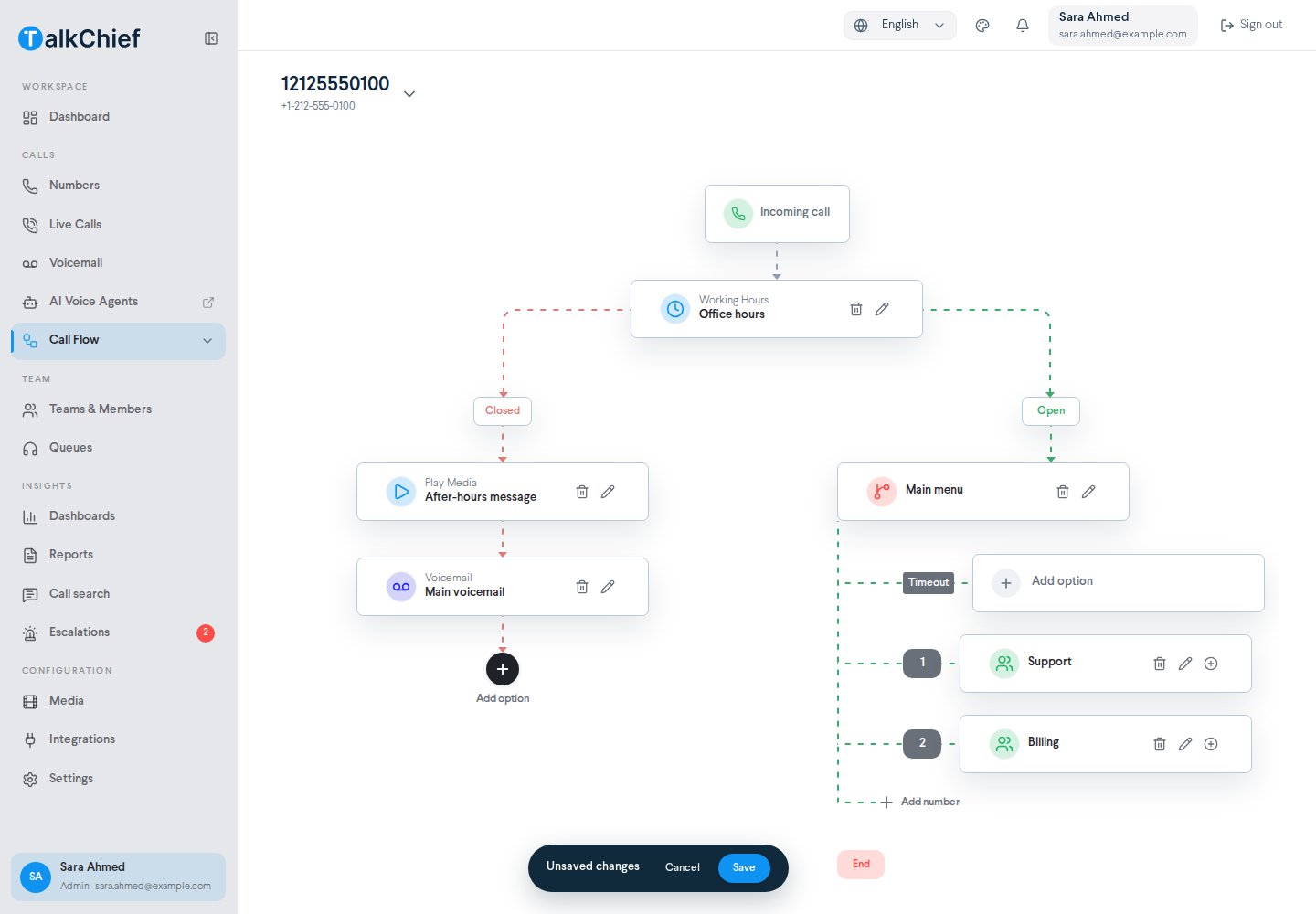Go to Teams & Members
The height and width of the screenshot is (914, 1316).
pyautogui.click(x=119, y=409)
